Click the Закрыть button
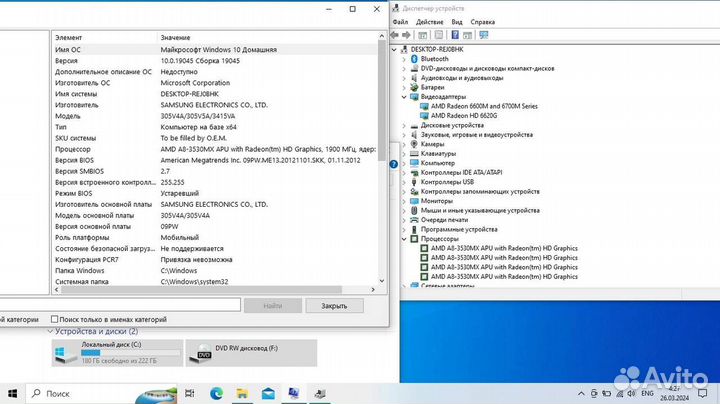The image size is (720, 404). [334, 306]
